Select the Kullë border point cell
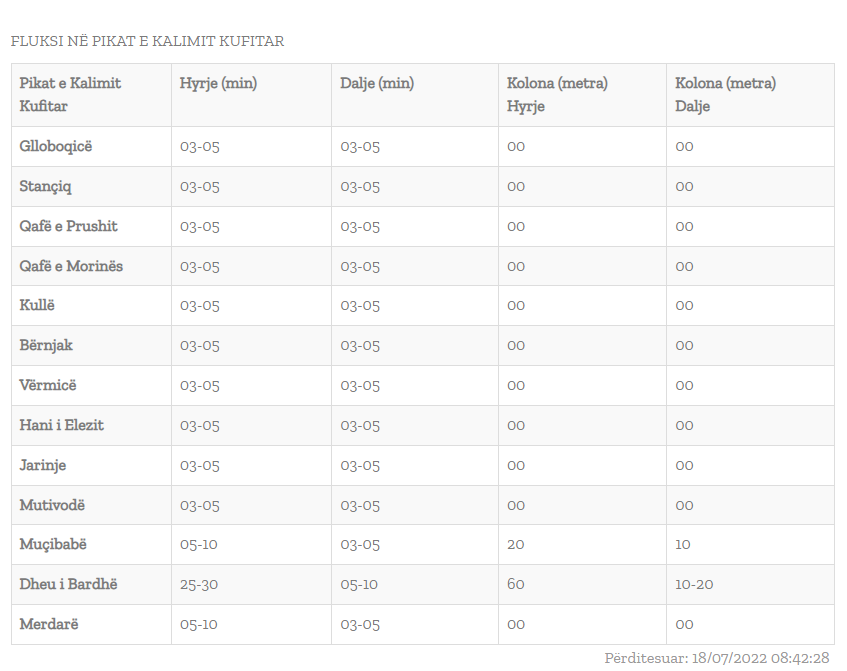Image resolution: width=847 pixels, height=671 pixels. (x=38, y=305)
